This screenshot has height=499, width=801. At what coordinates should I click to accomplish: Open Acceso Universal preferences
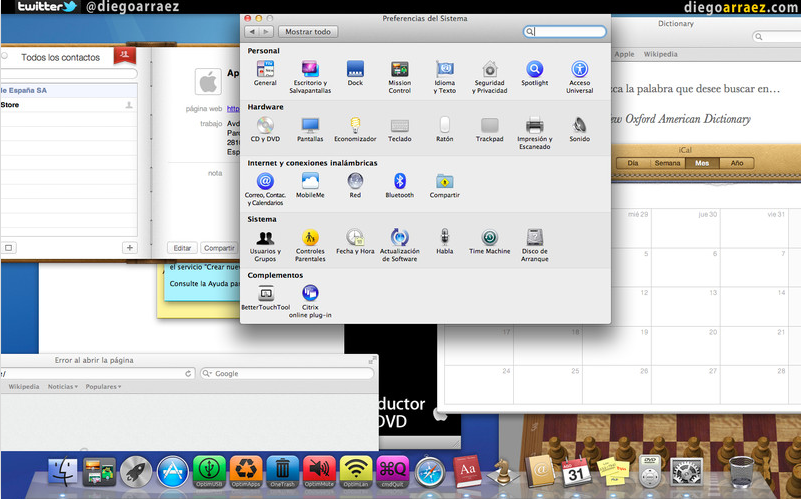pyautogui.click(x=579, y=77)
